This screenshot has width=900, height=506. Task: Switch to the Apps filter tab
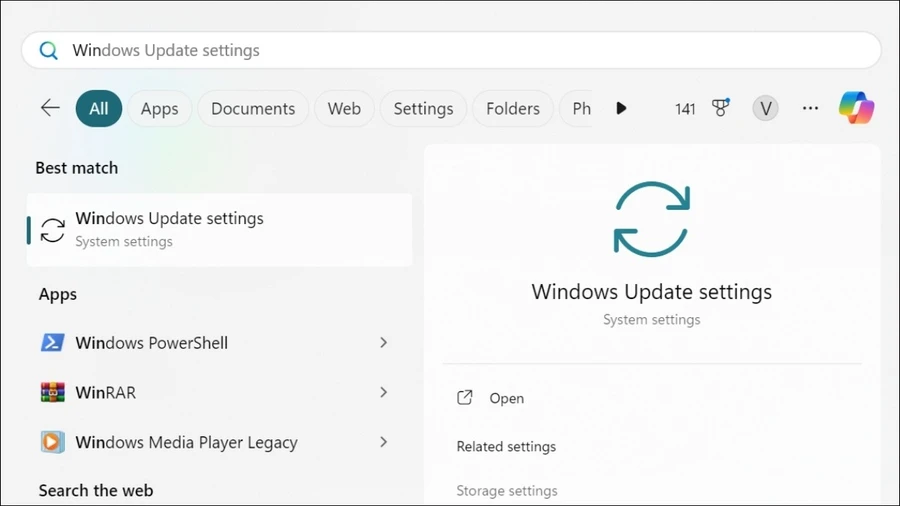160,108
